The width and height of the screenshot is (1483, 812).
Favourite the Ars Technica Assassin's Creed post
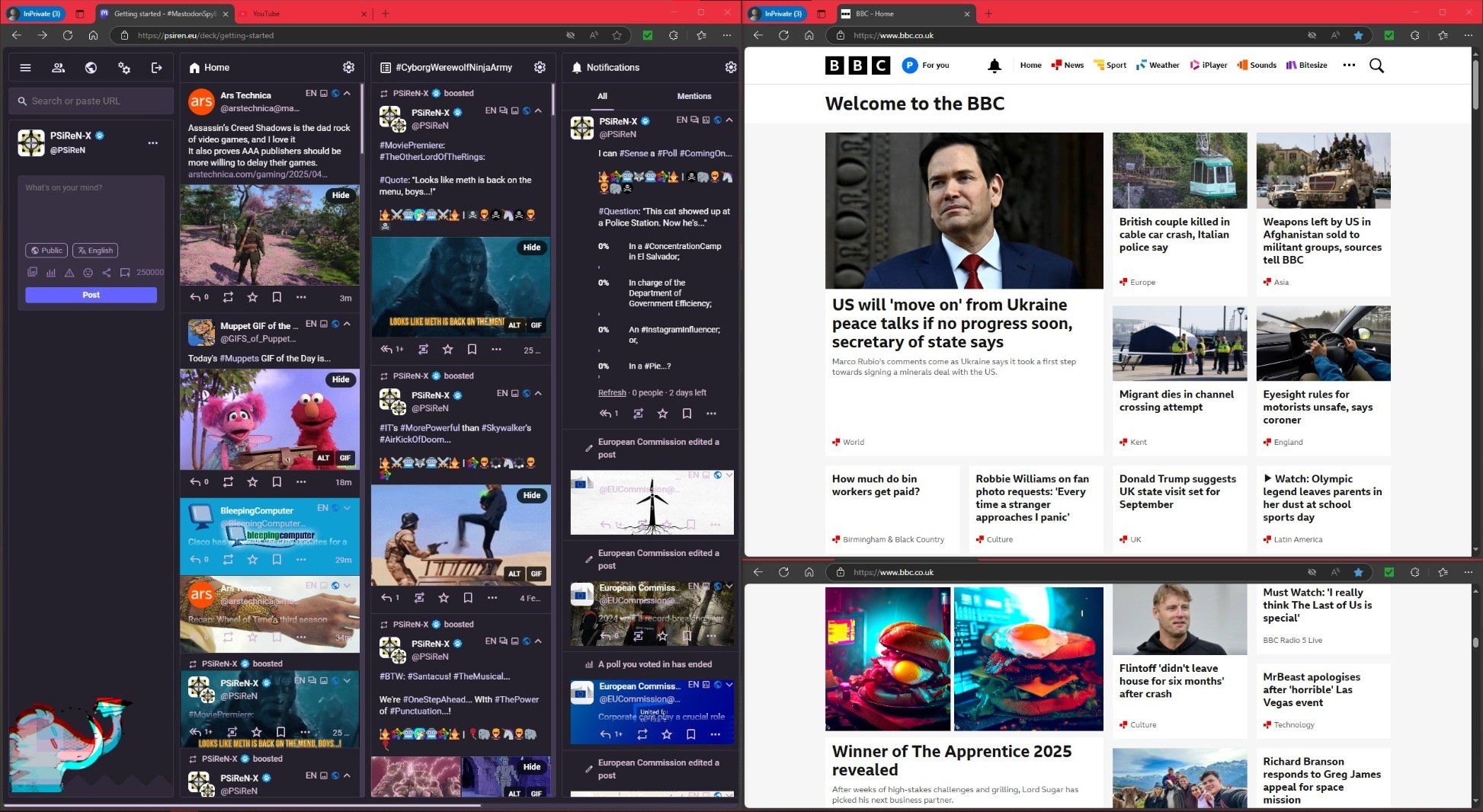(252, 297)
